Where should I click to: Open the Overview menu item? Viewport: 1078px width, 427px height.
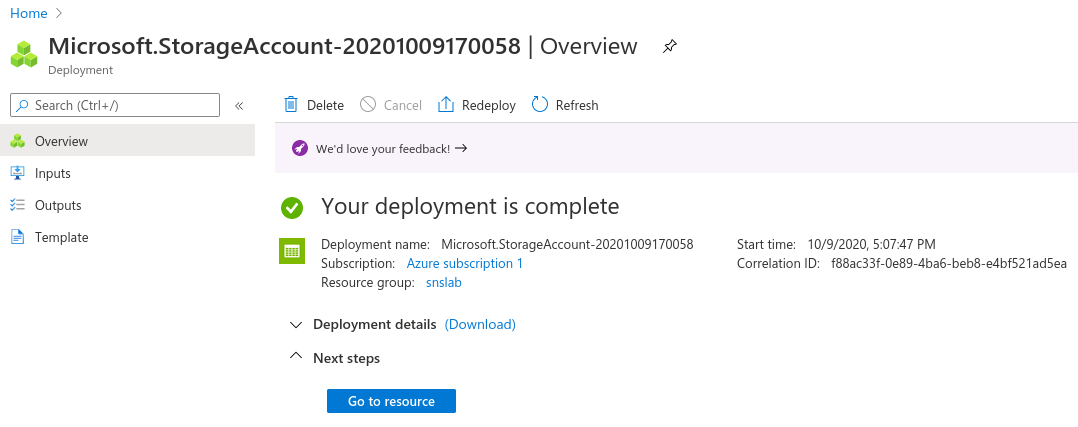[127, 141]
